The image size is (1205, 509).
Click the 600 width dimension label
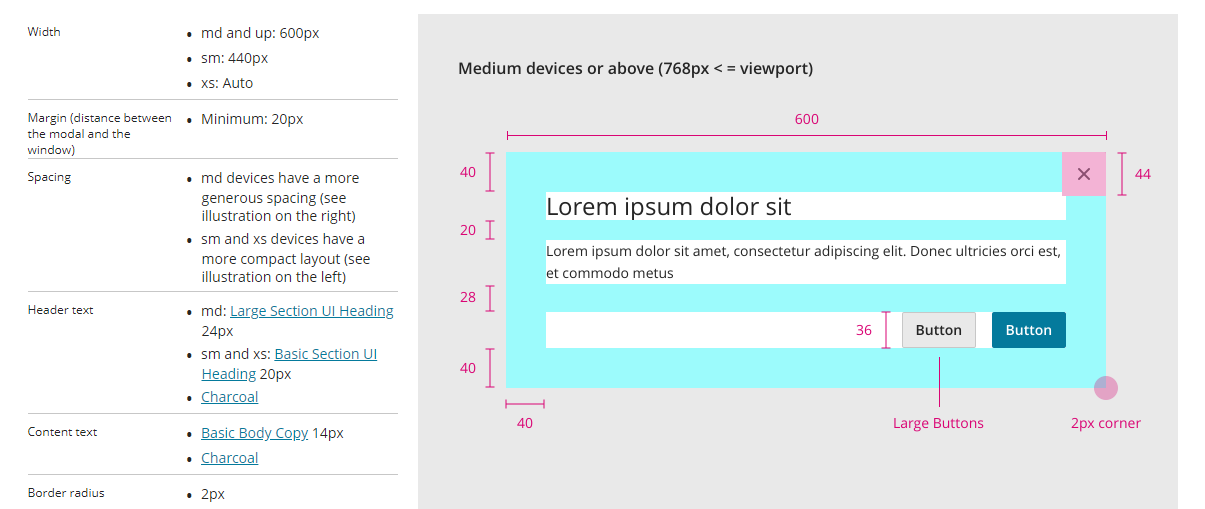[807, 119]
